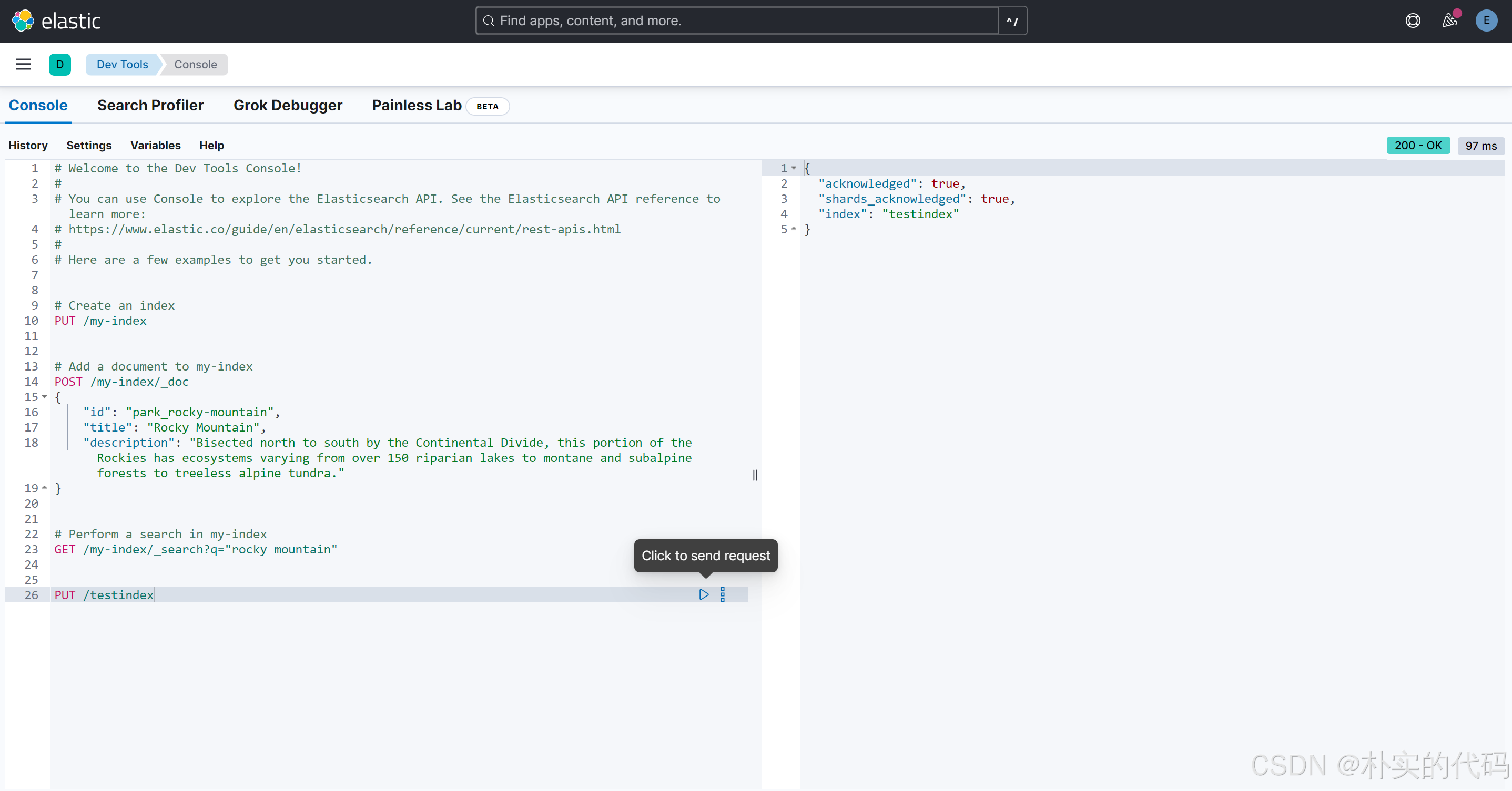
Task: Click the "title": "Rocky Mountain" line
Action: point(174,428)
